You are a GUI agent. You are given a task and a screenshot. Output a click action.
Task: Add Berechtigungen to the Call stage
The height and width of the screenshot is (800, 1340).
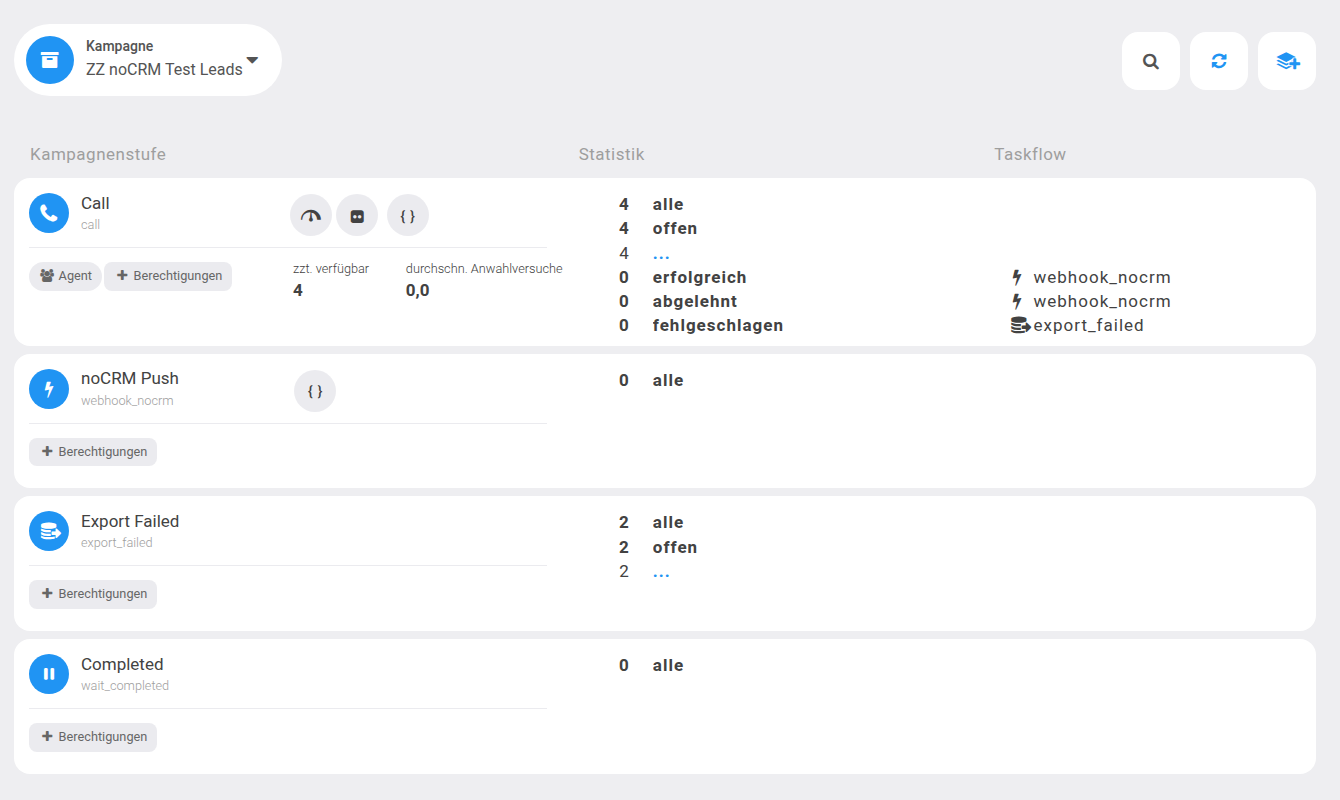click(168, 276)
